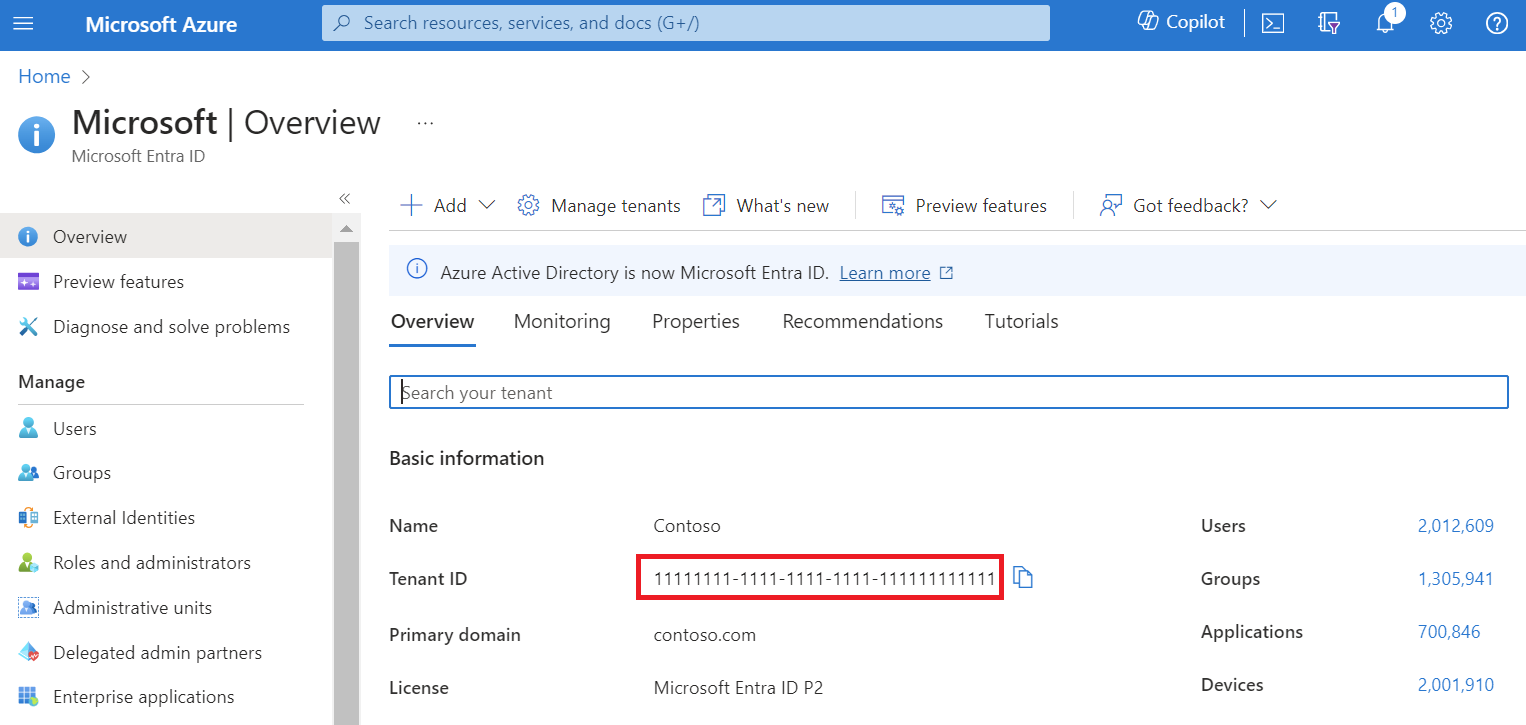Image resolution: width=1526 pixels, height=725 pixels.
Task: Open the ellipsis more options next to Overview
Action: (x=426, y=123)
